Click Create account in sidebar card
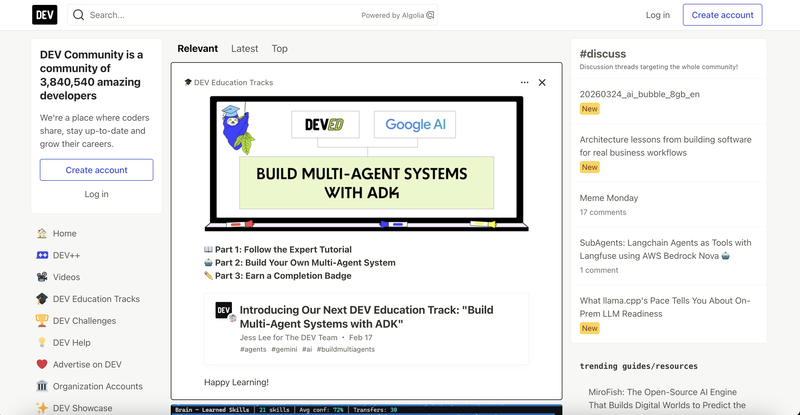The width and height of the screenshot is (800, 415). (x=96, y=170)
